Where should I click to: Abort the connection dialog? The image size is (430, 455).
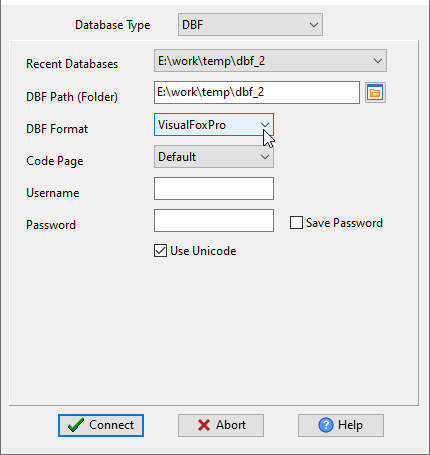[221, 425]
